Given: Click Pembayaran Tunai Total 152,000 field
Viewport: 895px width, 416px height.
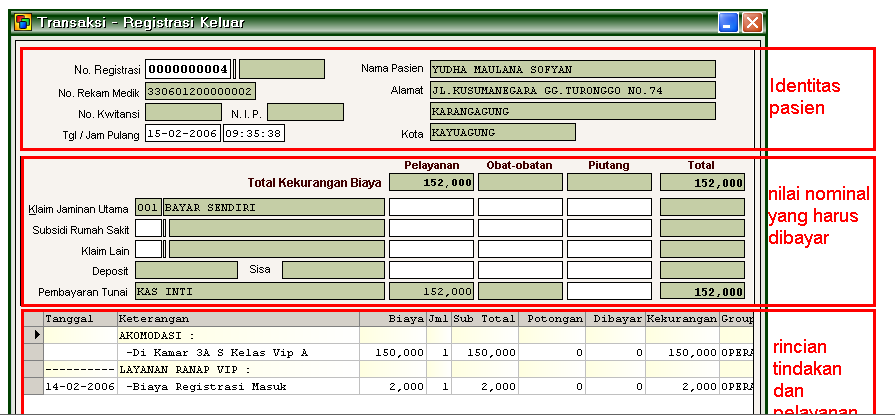Looking at the screenshot, I should pos(703,292).
